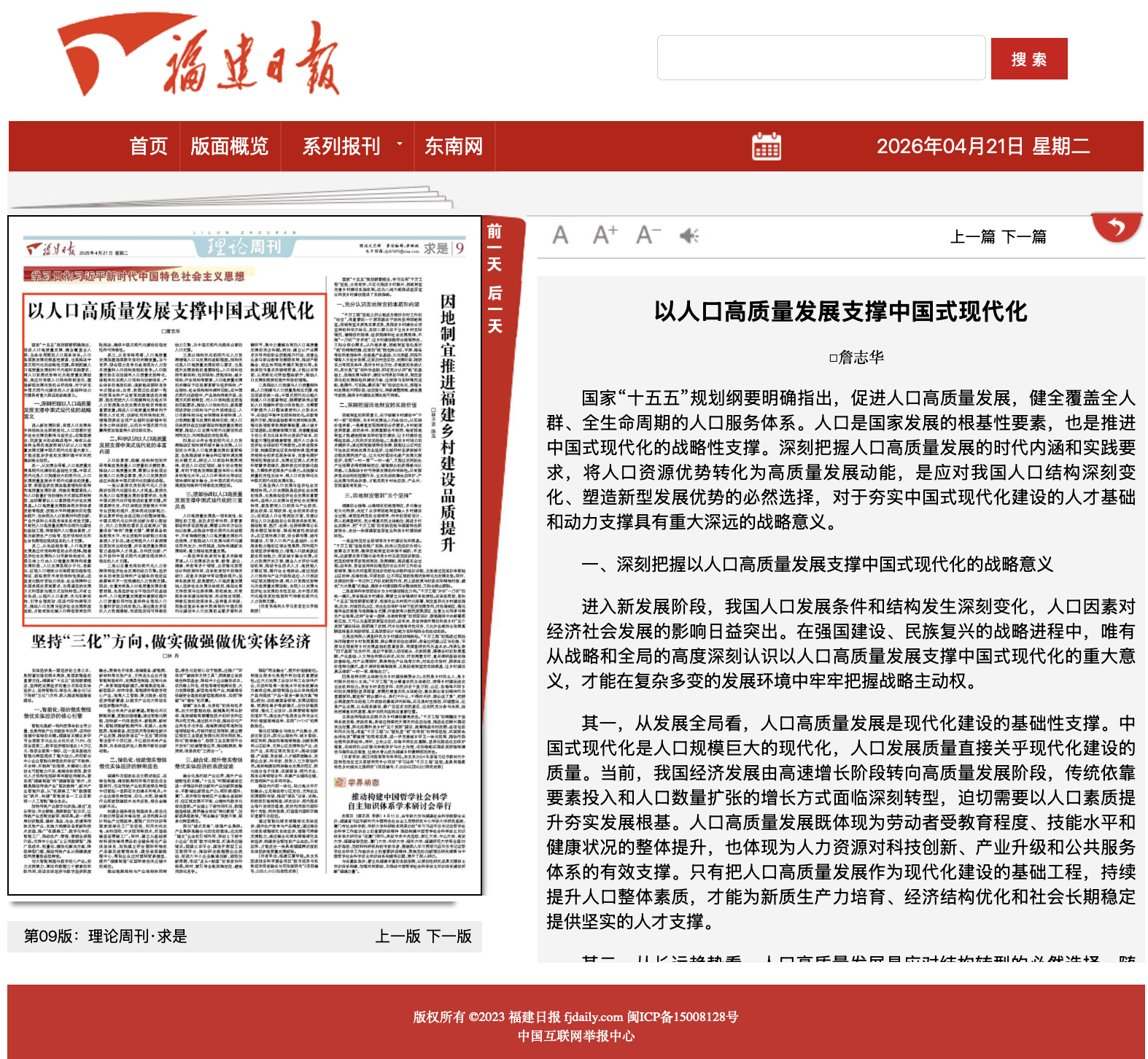Image resolution: width=1148 pixels, height=1059 pixels.
Task: Click the Fujian Daily logo
Action: (198, 58)
